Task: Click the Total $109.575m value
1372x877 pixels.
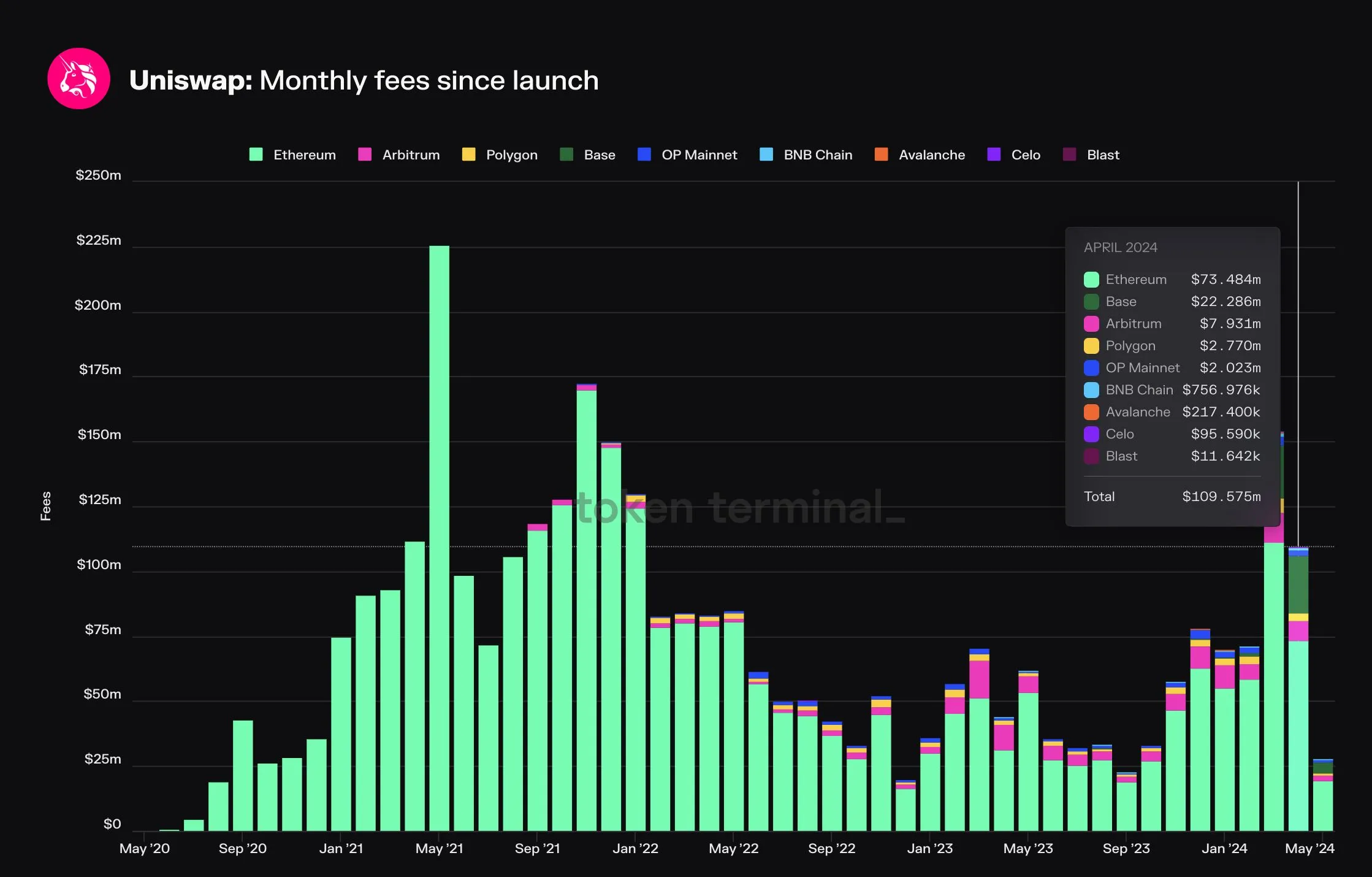Action: pyautogui.click(x=1221, y=497)
